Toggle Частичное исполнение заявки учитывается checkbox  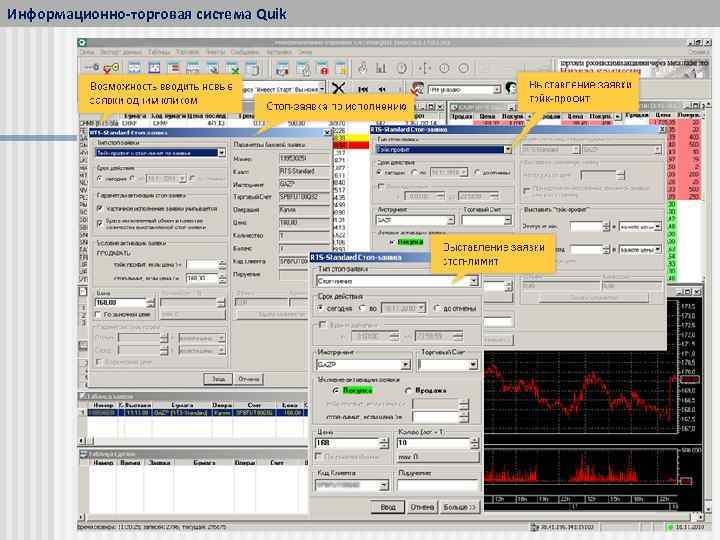pyautogui.click(x=100, y=208)
